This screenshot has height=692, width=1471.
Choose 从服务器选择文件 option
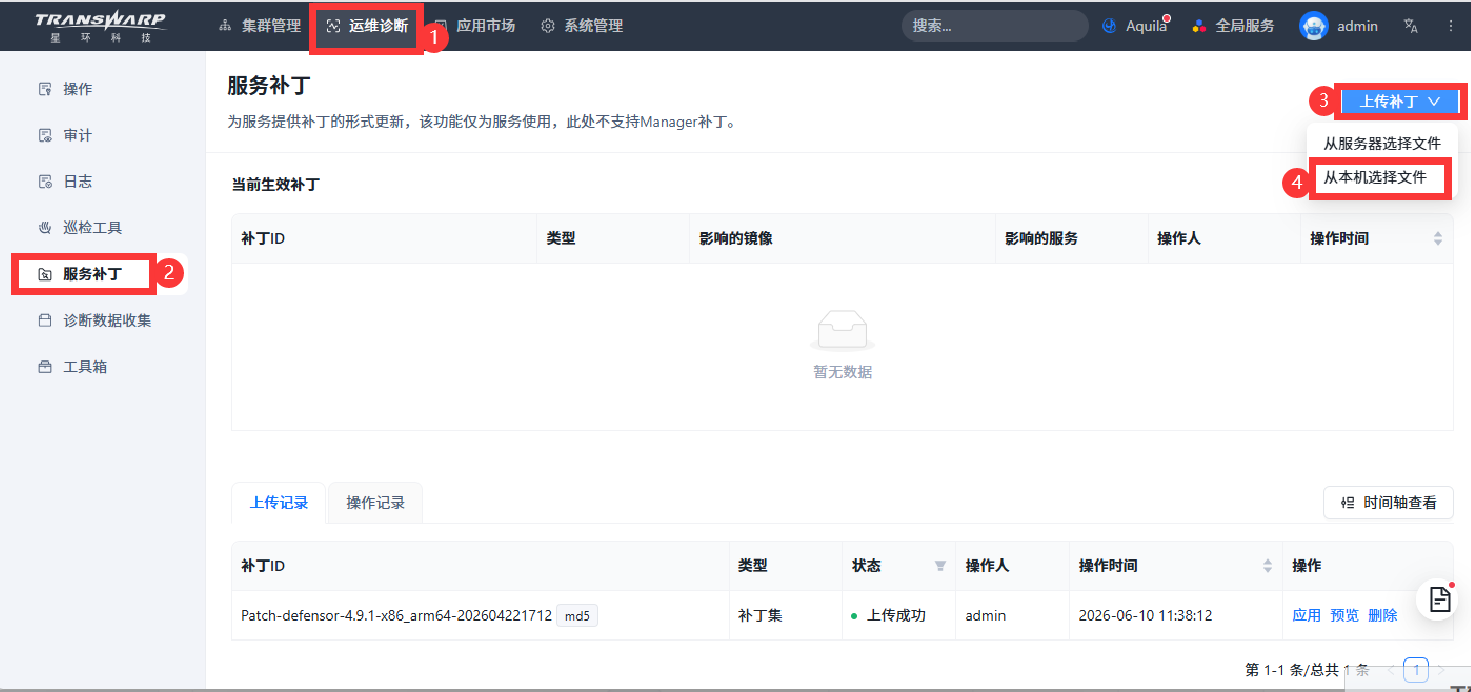[x=1382, y=143]
